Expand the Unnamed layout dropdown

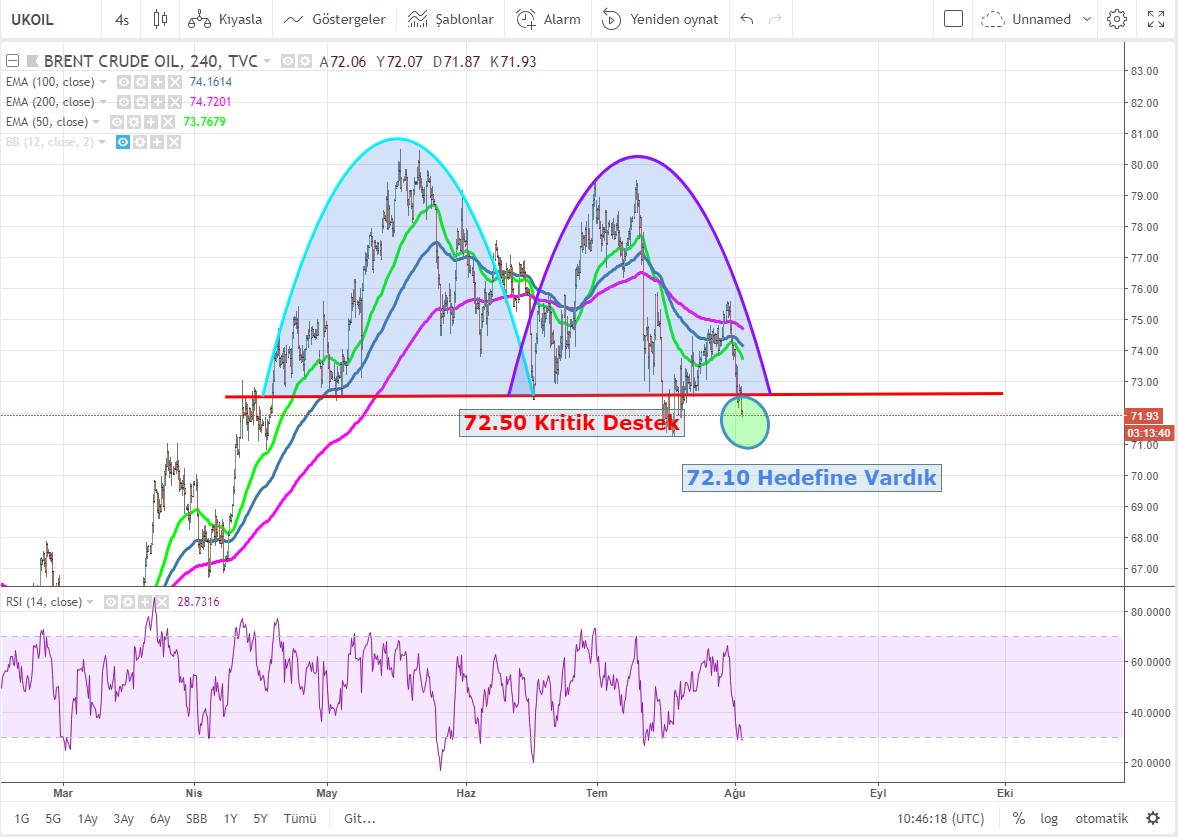click(x=1026, y=19)
